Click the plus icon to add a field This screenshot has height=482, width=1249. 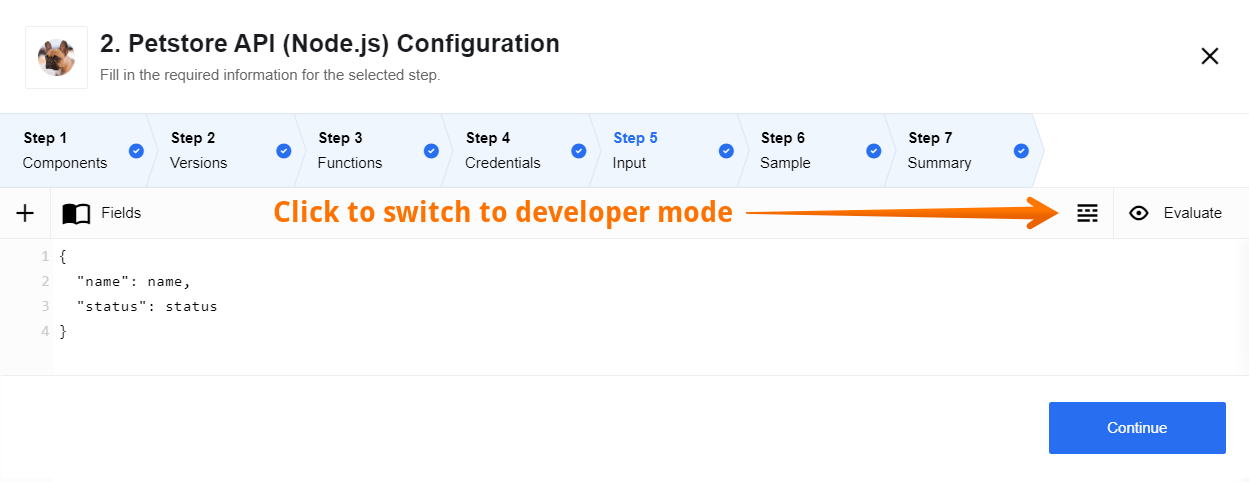(x=25, y=213)
